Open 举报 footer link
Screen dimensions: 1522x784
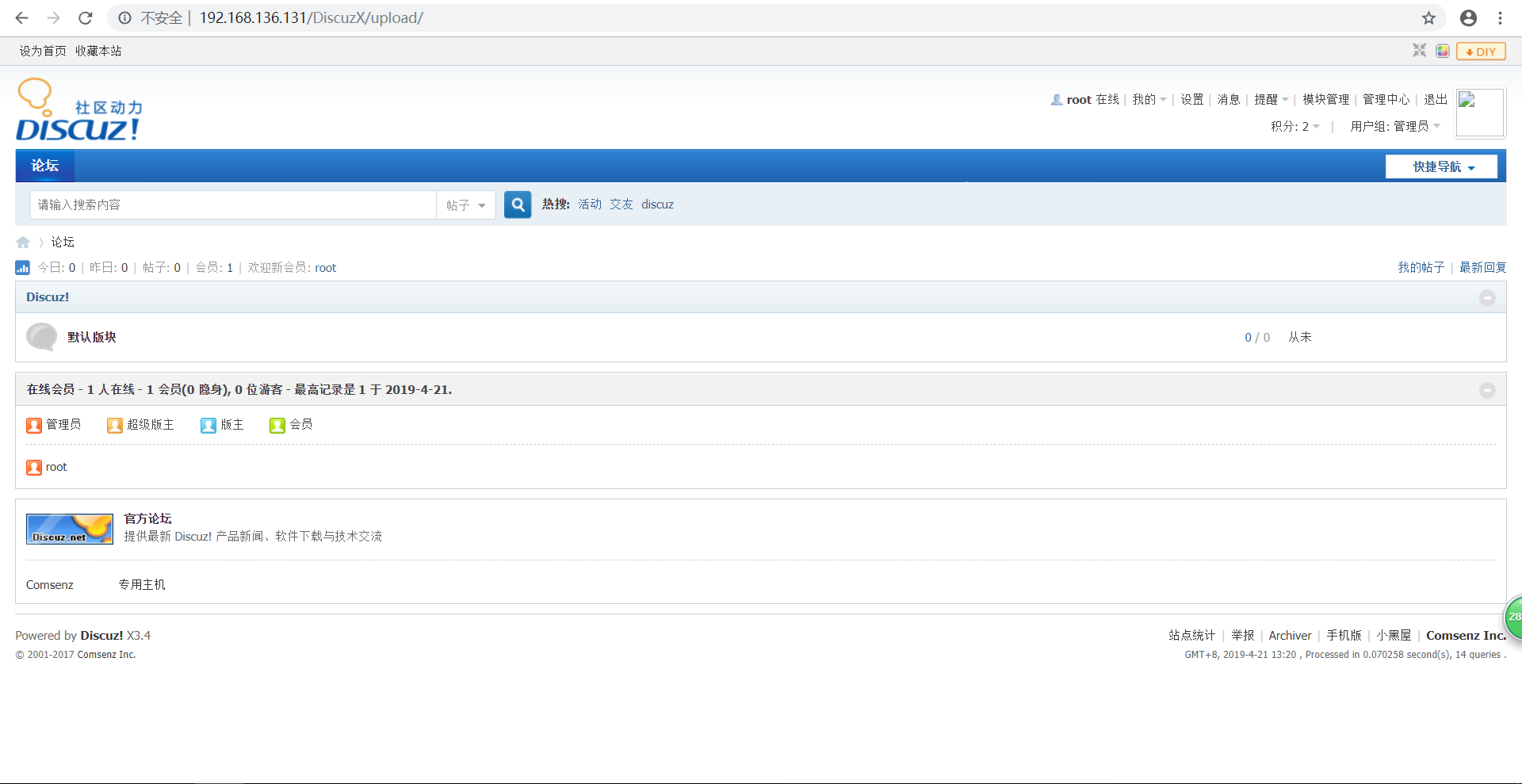tap(1242, 635)
